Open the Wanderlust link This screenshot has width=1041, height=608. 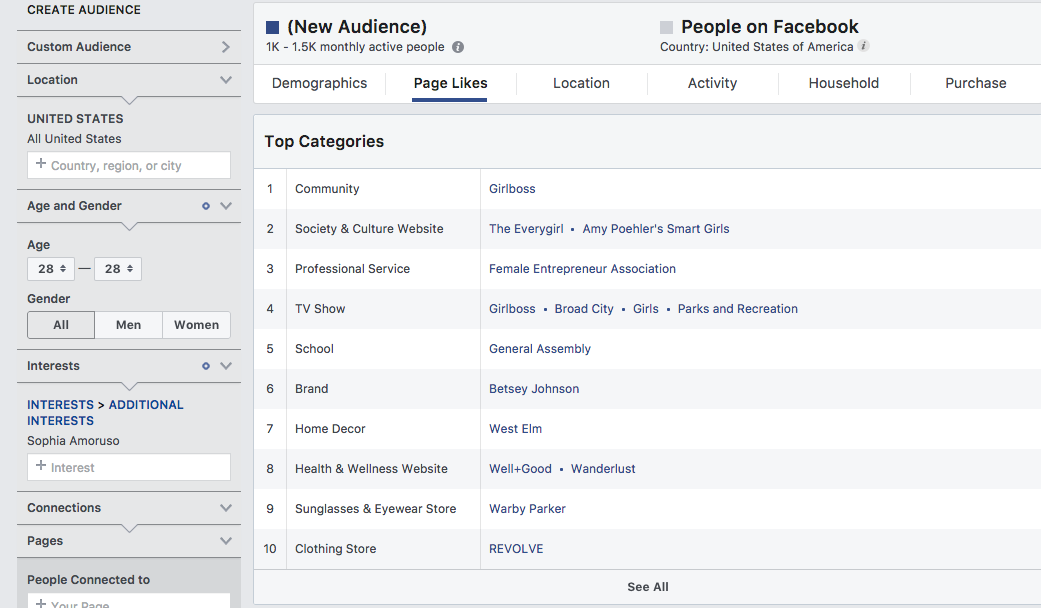603,469
